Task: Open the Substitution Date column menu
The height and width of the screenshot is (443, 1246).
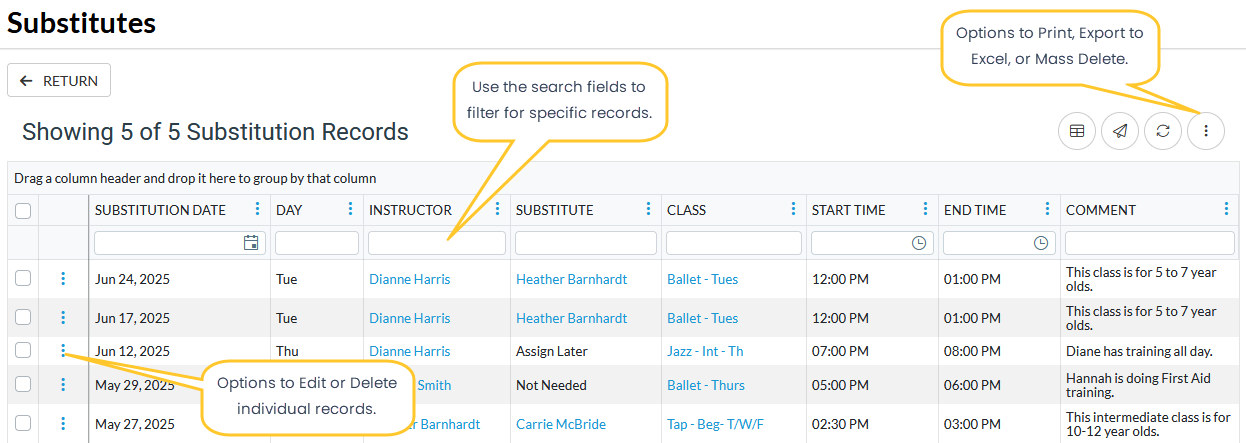Action: [x=257, y=209]
